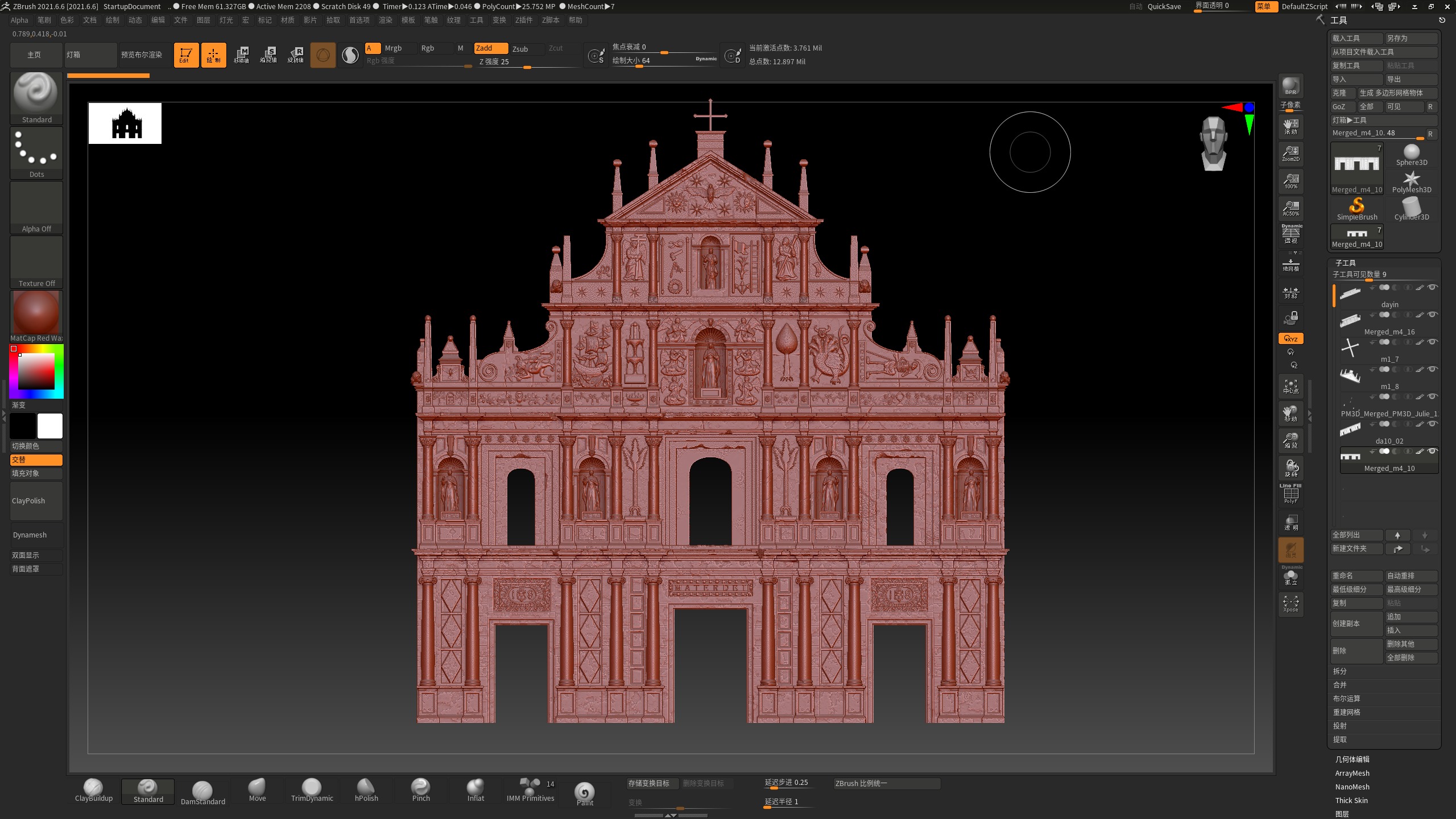Image resolution: width=1456 pixels, height=819 pixels.
Task: Activate the Edit mode button
Action: click(186, 55)
